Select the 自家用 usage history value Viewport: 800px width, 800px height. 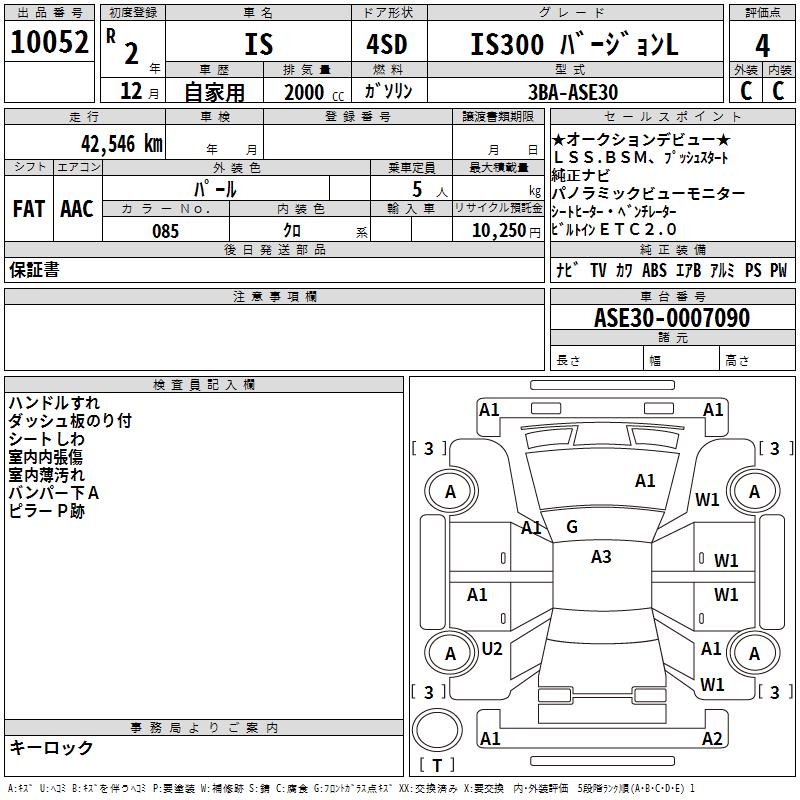[214, 92]
